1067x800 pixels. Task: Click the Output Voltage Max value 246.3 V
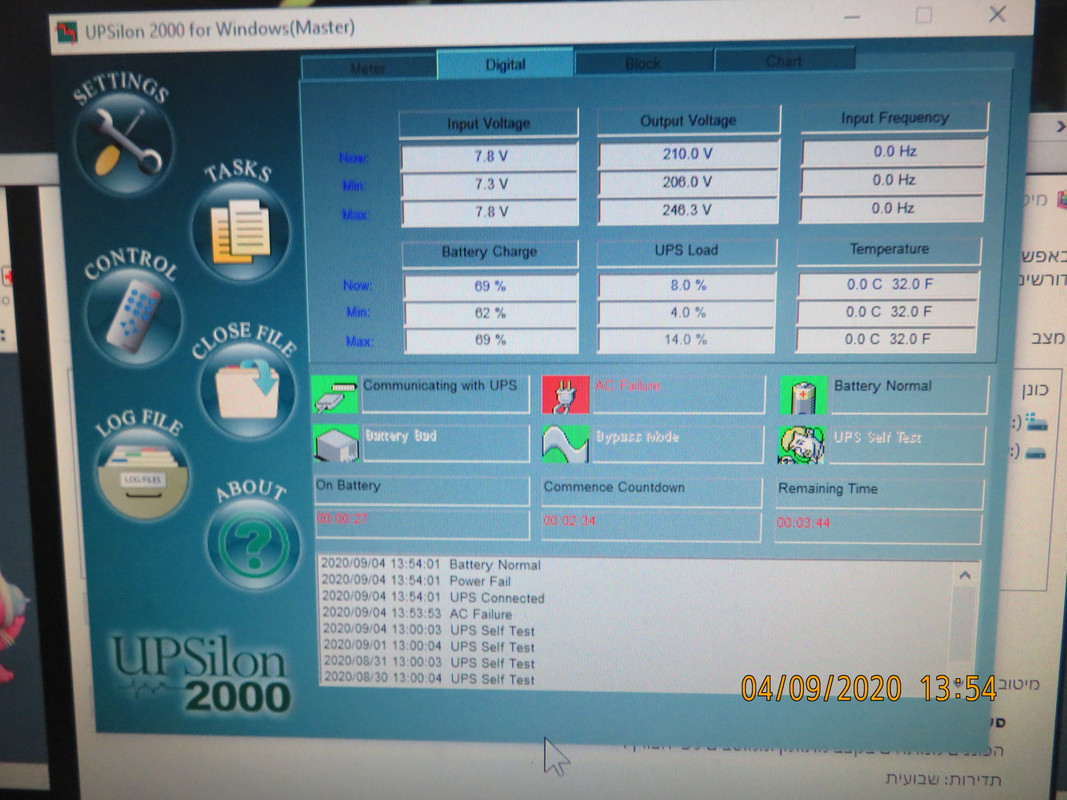687,210
